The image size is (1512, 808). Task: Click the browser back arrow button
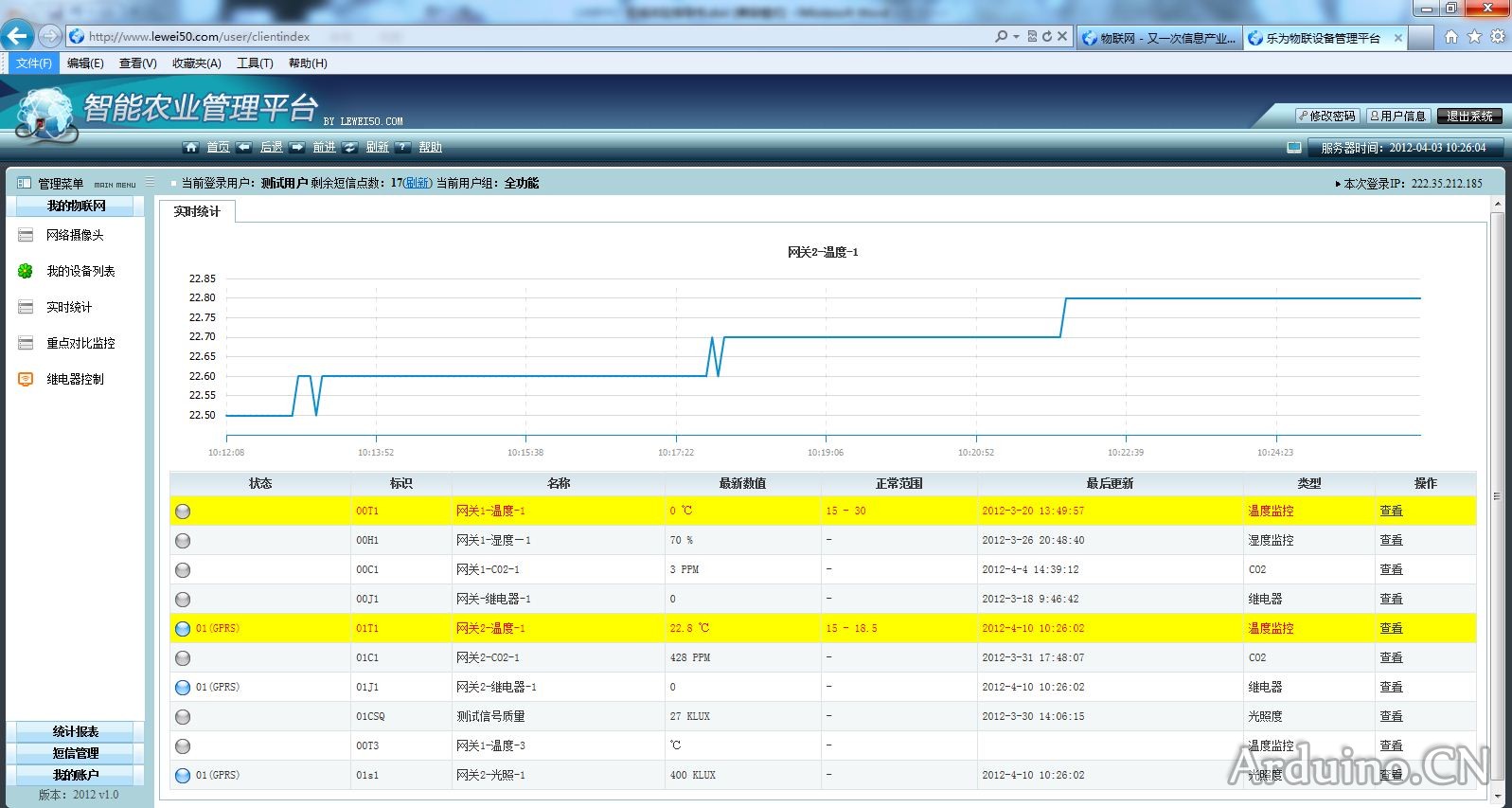point(17,37)
